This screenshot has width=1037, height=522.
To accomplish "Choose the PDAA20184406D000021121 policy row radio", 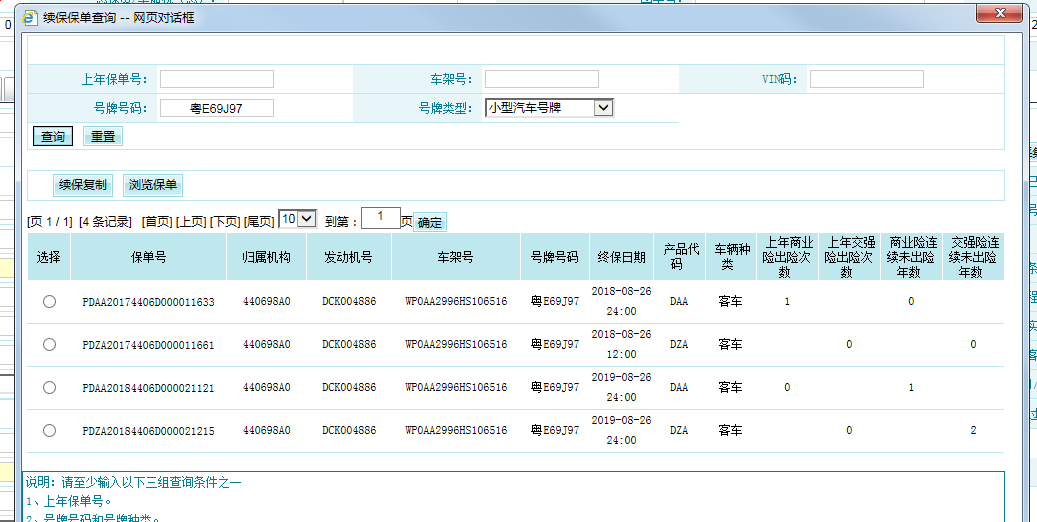I will [x=49, y=388].
